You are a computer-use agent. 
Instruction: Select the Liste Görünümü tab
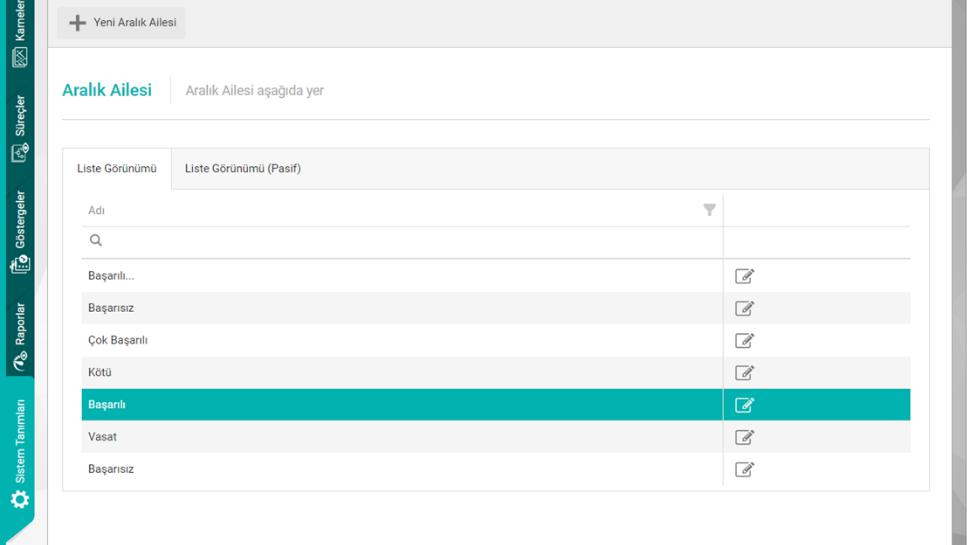click(x=117, y=168)
